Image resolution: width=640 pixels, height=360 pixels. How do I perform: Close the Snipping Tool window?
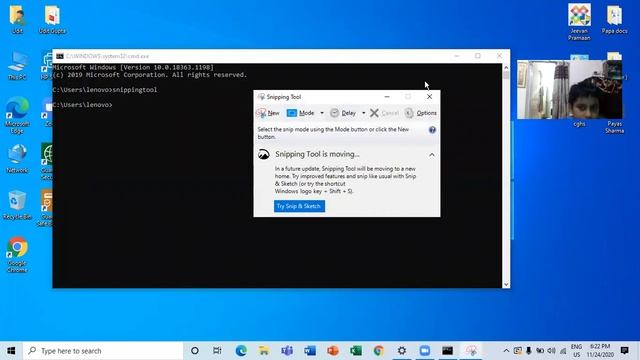(429, 97)
